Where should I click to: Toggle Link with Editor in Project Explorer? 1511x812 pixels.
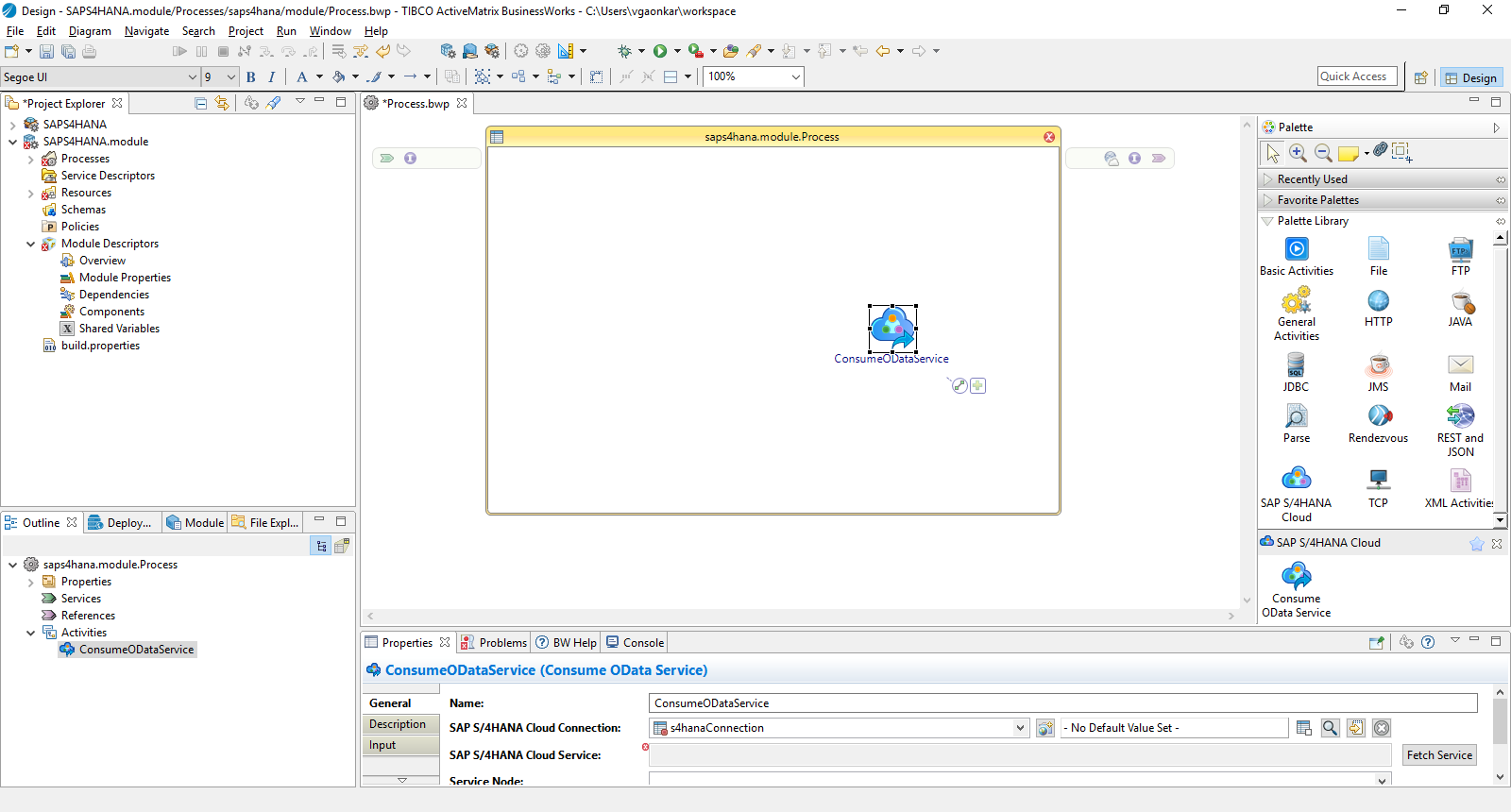221,103
